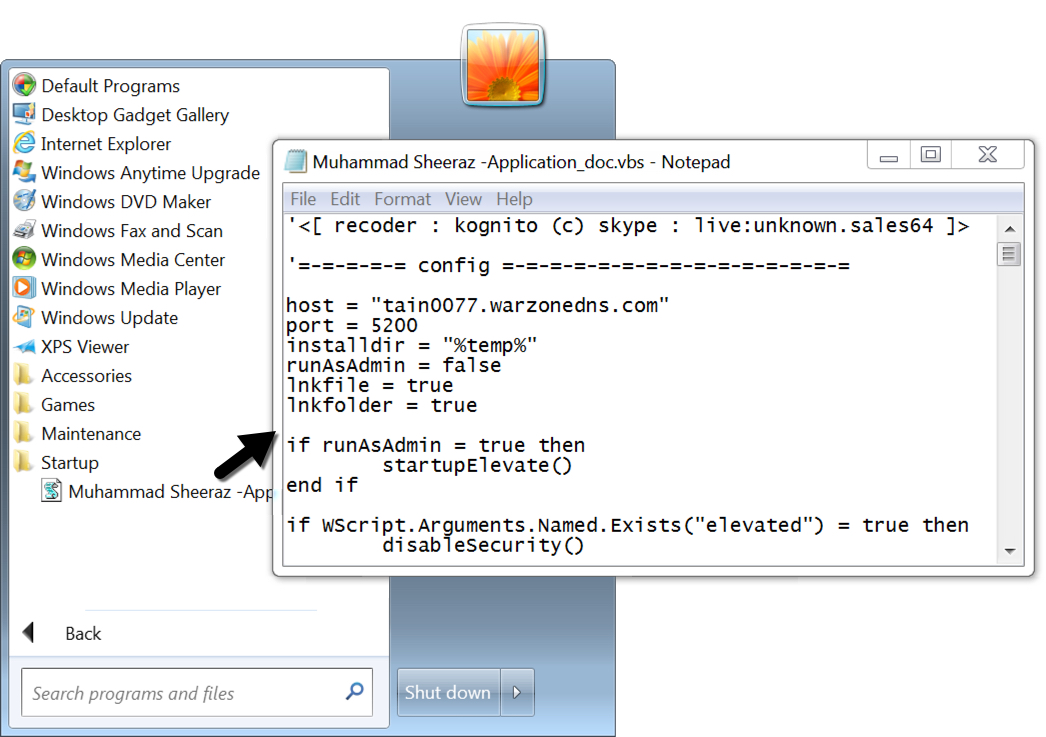The width and height of the screenshot is (1046, 737).
Task: Click the Windows Fax and Scan icon
Action: click(24, 230)
